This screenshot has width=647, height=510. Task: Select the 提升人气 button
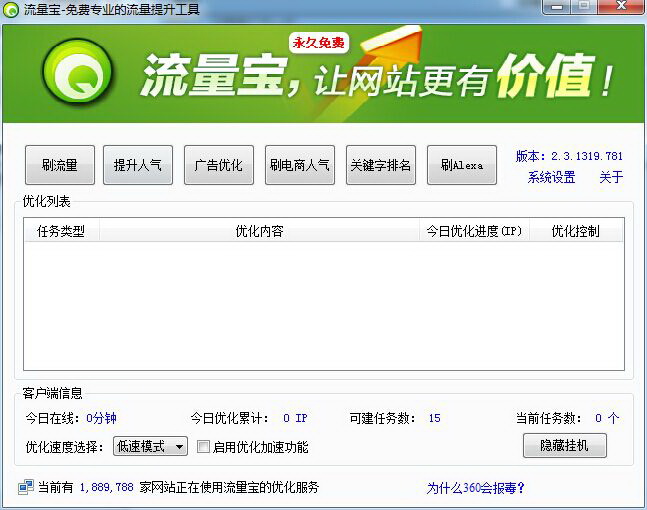pyautogui.click(x=138, y=165)
